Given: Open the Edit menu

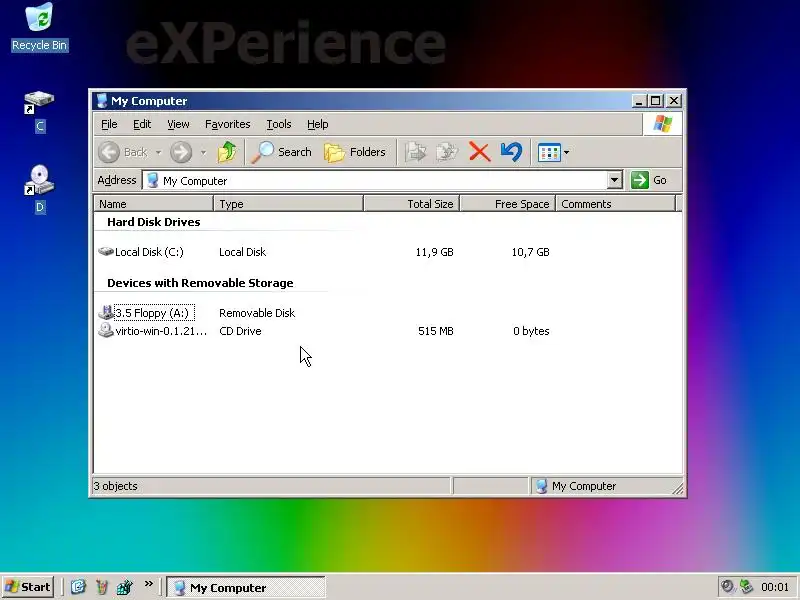Looking at the screenshot, I should coord(142,124).
